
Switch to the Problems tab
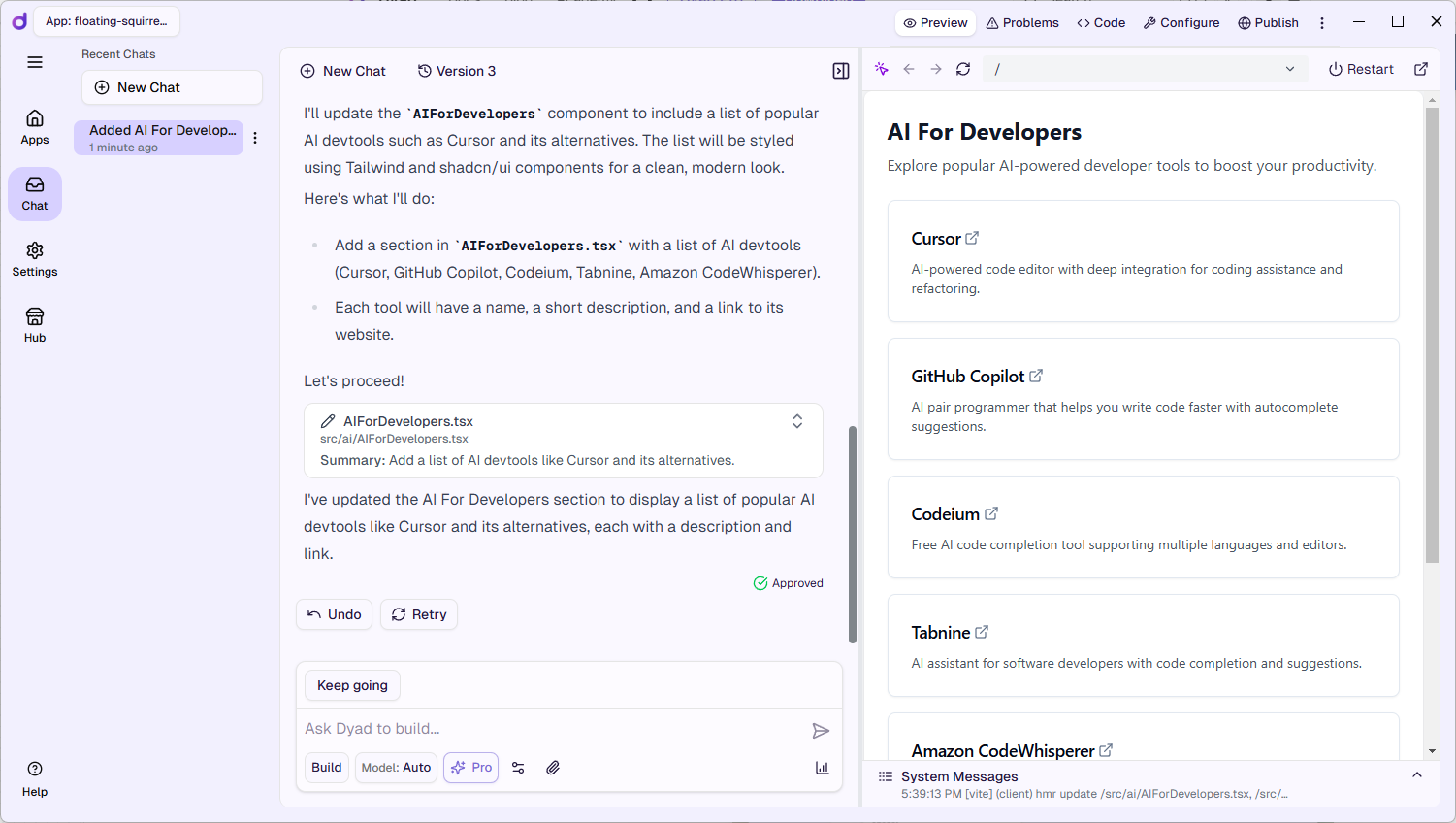coord(1022,23)
